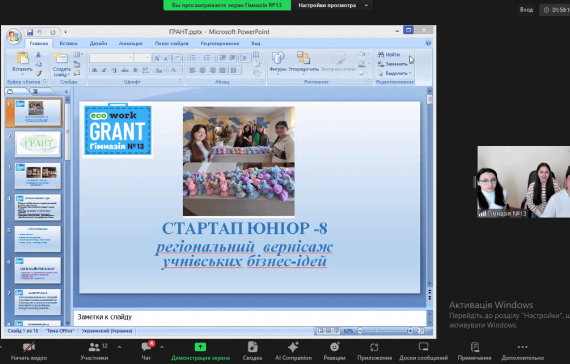This screenshot has width=570, height=364.
Task: Open the Шрифт font dialog launcher
Action: click(181, 82)
